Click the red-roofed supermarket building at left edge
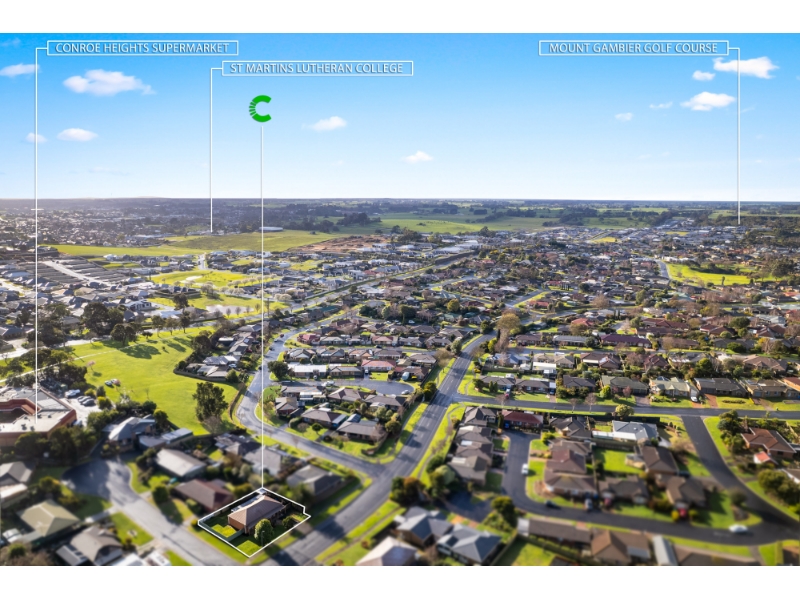Screen dimensions: 800x600 [30, 411]
